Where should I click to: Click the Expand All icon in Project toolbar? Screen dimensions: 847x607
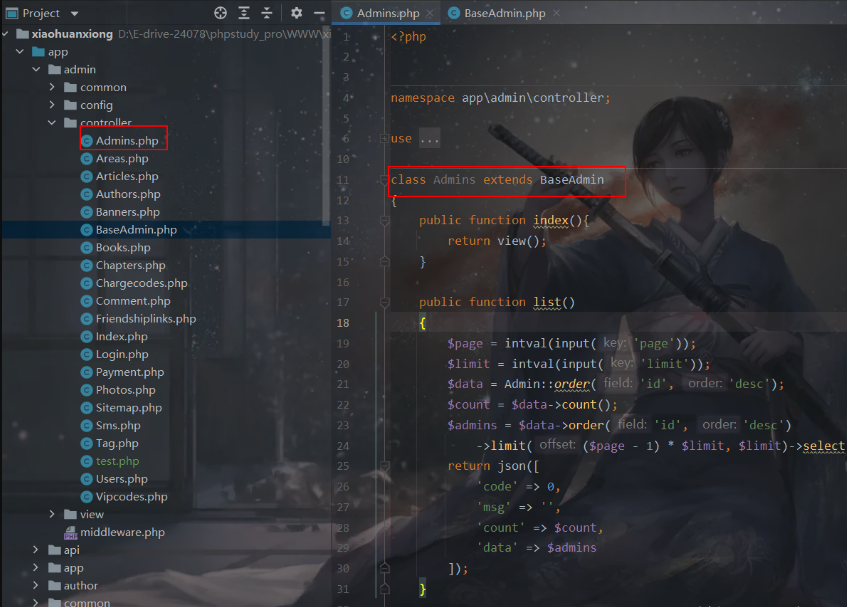244,13
